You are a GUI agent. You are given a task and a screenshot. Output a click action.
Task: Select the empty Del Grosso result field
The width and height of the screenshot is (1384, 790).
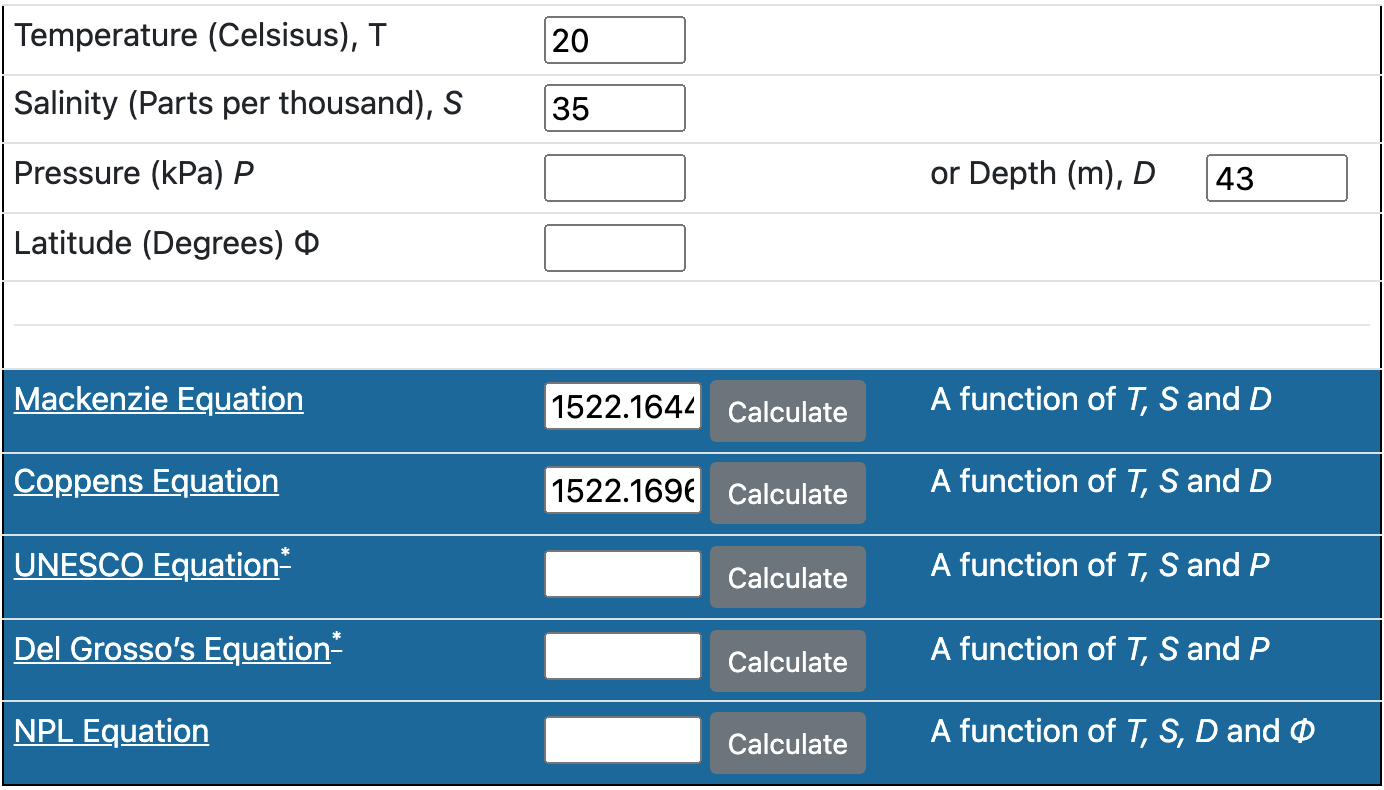[x=623, y=657]
